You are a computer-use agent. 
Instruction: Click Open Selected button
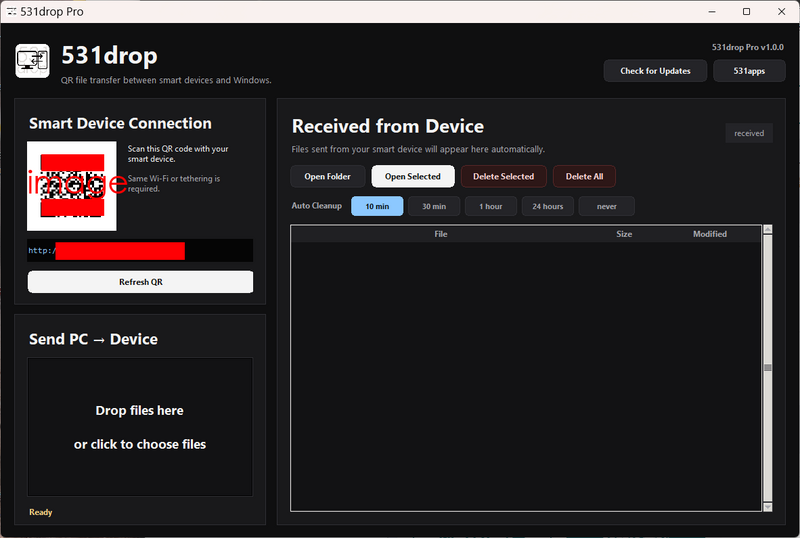tap(413, 177)
